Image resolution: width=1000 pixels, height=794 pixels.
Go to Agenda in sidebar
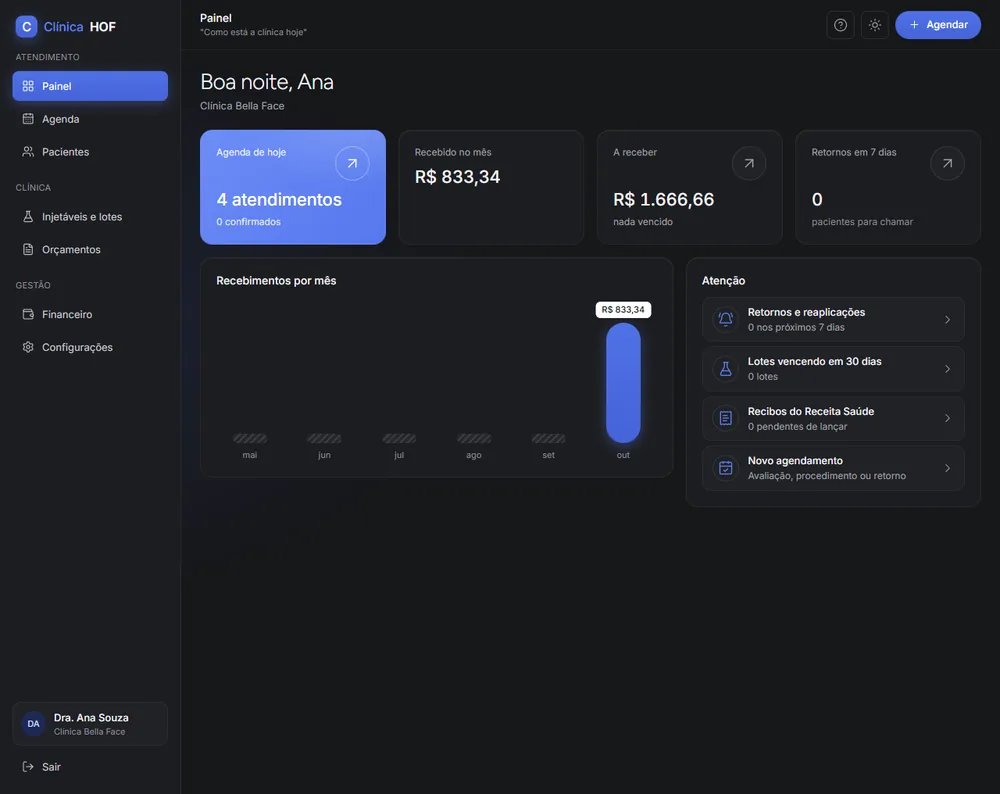click(x=90, y=119)
